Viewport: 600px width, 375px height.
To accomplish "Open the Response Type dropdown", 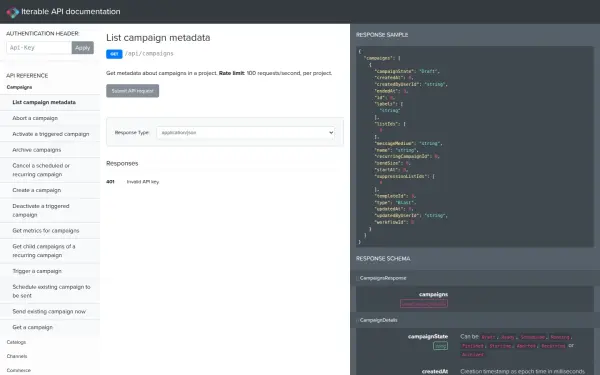I will (246, 132).
